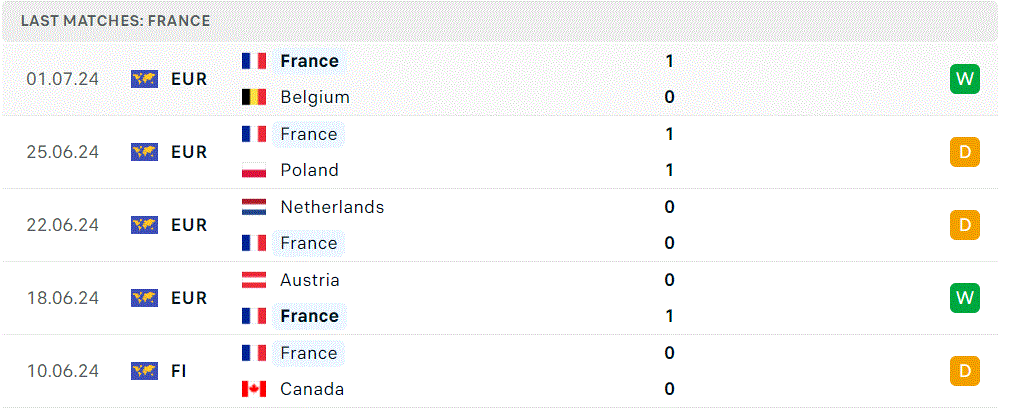Click the orange D badge for Netherlands vs France
Screen dimensions: 1016x410
964,225
